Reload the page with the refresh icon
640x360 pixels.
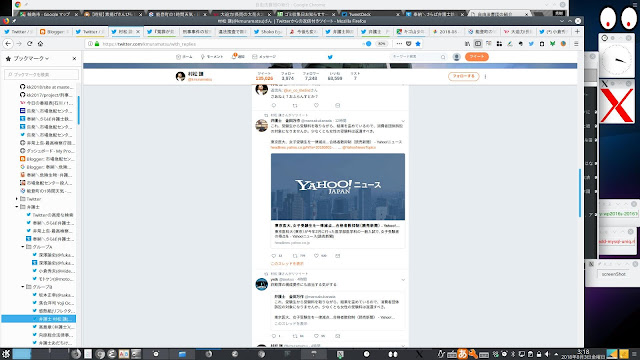29,44
